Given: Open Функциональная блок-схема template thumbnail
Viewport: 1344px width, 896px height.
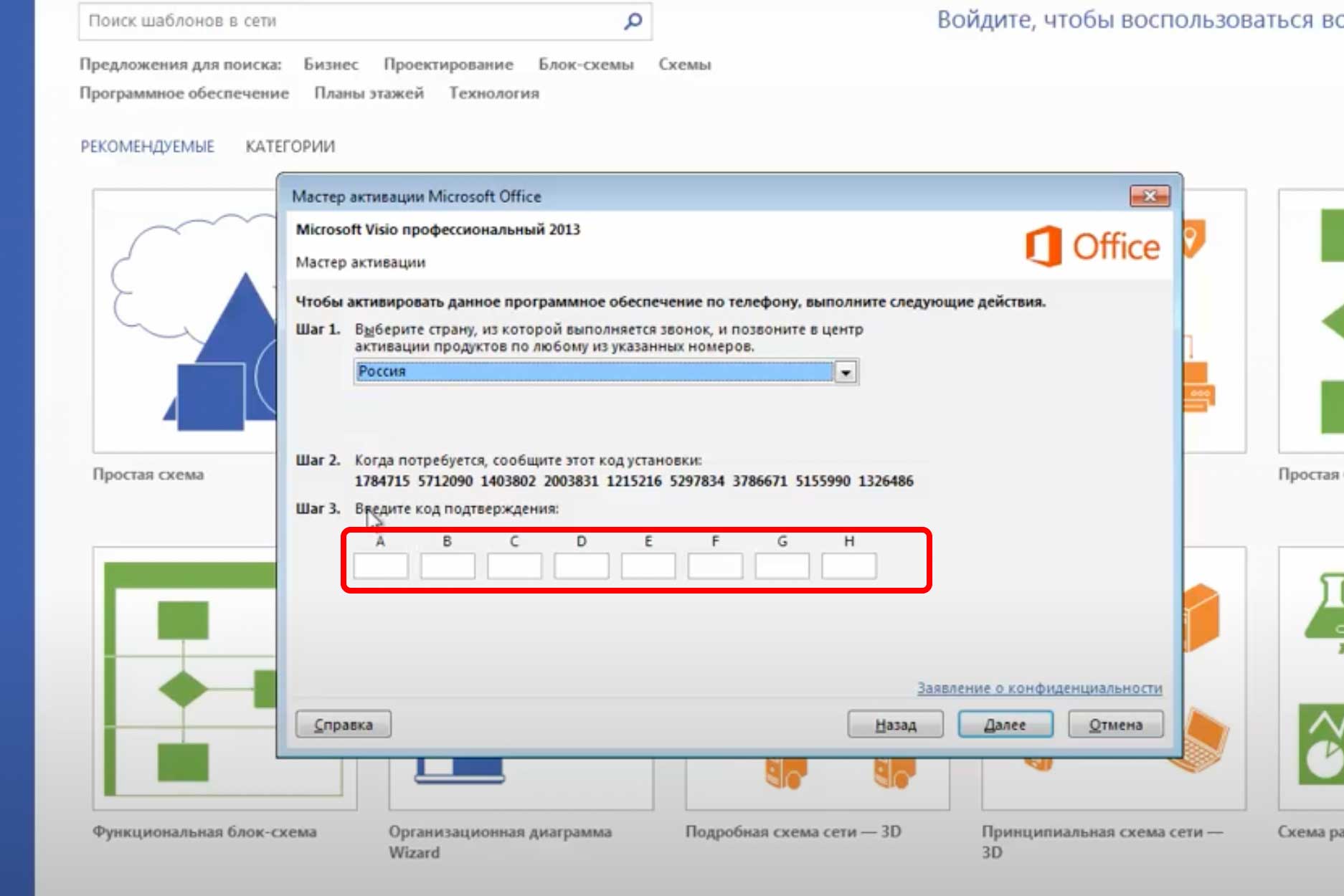Looking at the screenshot, I should click(x=185, y=679).
